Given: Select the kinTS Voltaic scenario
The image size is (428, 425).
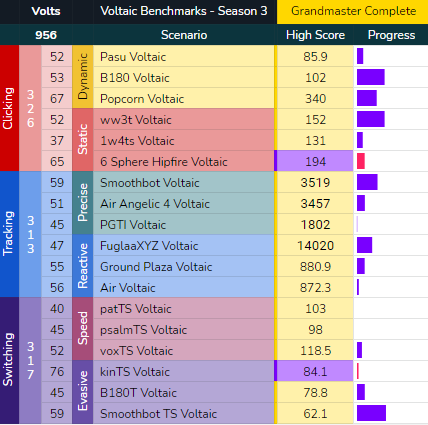Looking at the screenshot, I should pyautogui.click(x=184, y=372).
